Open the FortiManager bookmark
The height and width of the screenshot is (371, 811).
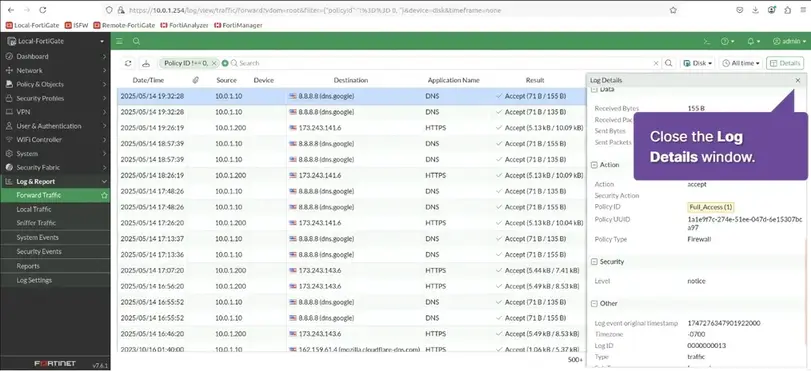[238, 25]
